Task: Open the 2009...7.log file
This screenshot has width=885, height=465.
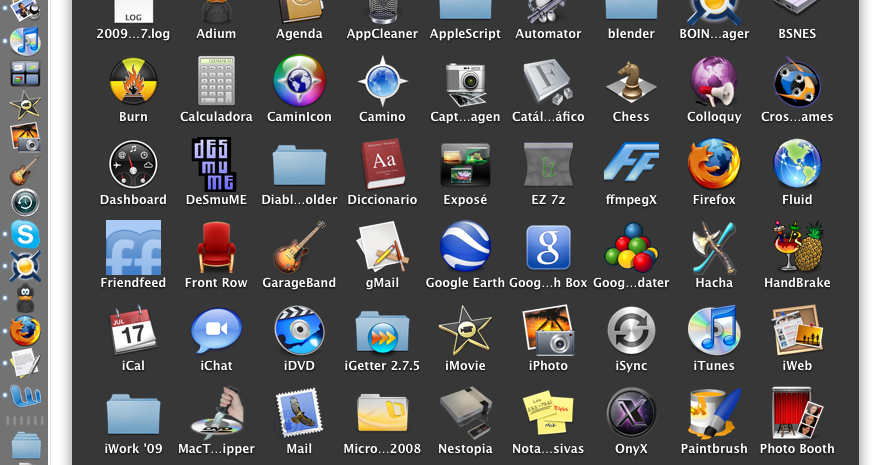Action: 133,11
